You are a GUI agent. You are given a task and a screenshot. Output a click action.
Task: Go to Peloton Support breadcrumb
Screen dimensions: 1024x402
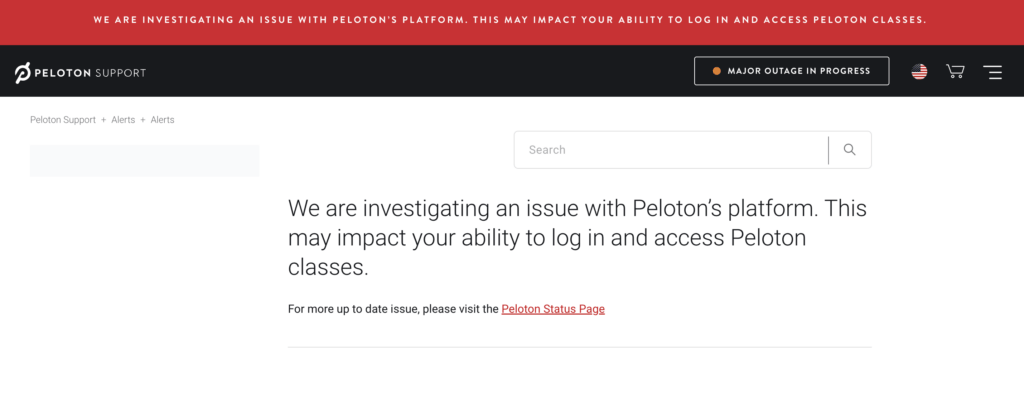[x=63, y=120]
